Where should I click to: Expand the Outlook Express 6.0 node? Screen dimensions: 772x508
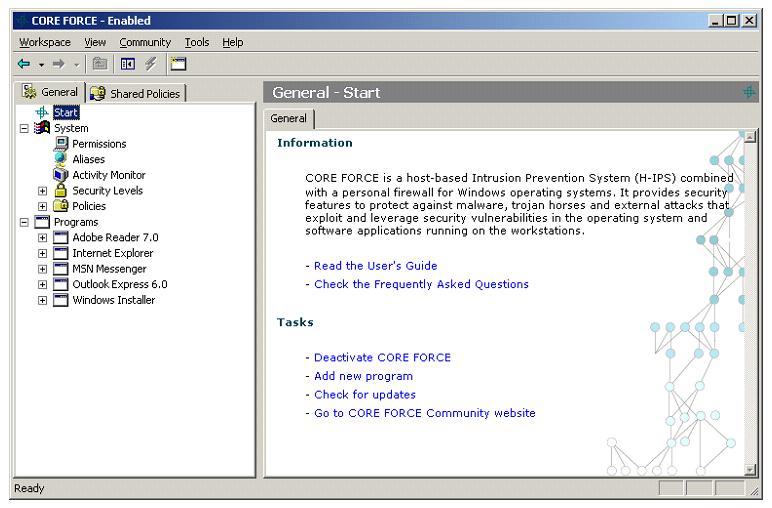(x=42, y=285)
